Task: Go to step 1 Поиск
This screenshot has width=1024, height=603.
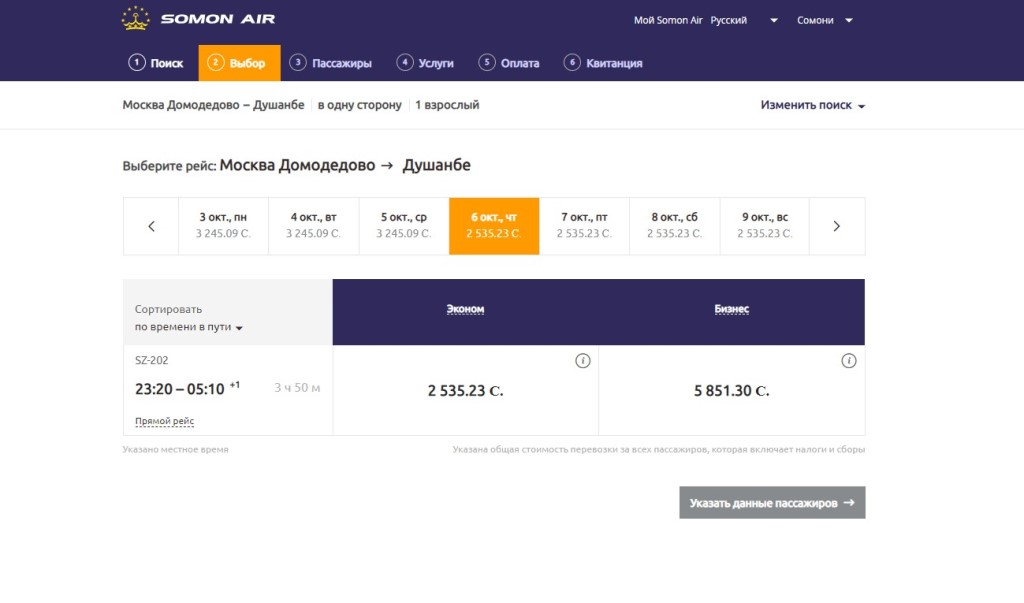Action: tap(156, 63)
